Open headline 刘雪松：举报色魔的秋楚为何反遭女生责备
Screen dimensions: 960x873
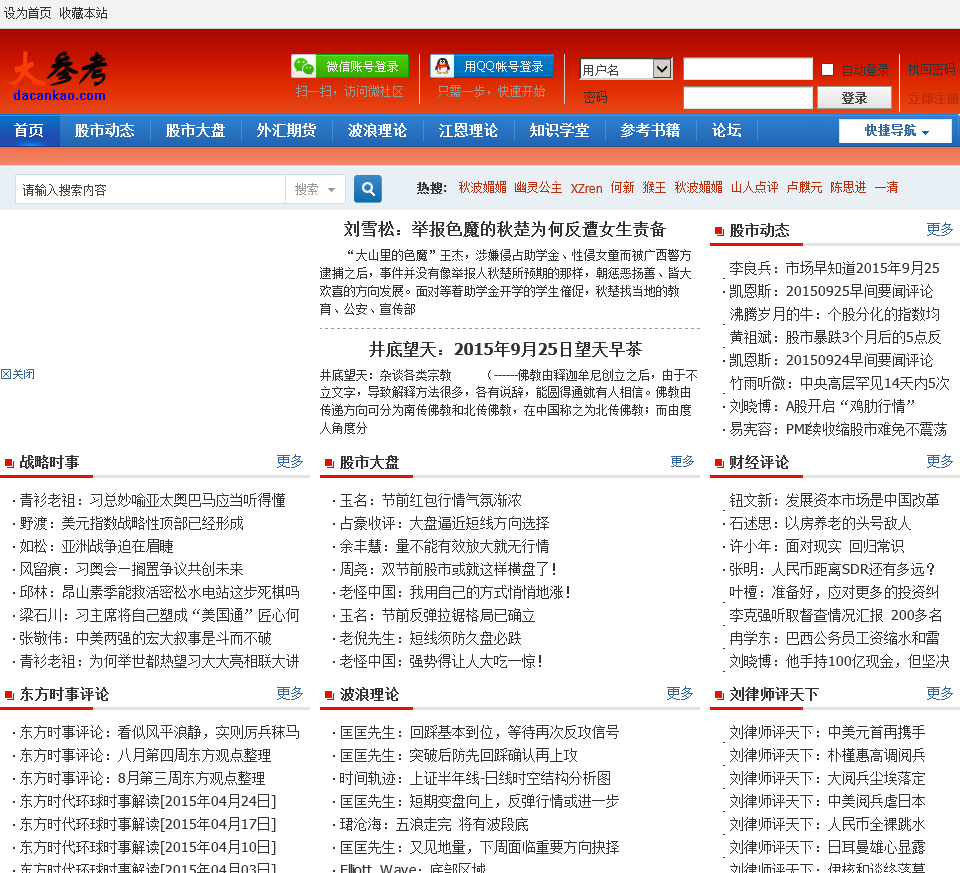click(x=504, y=230)
